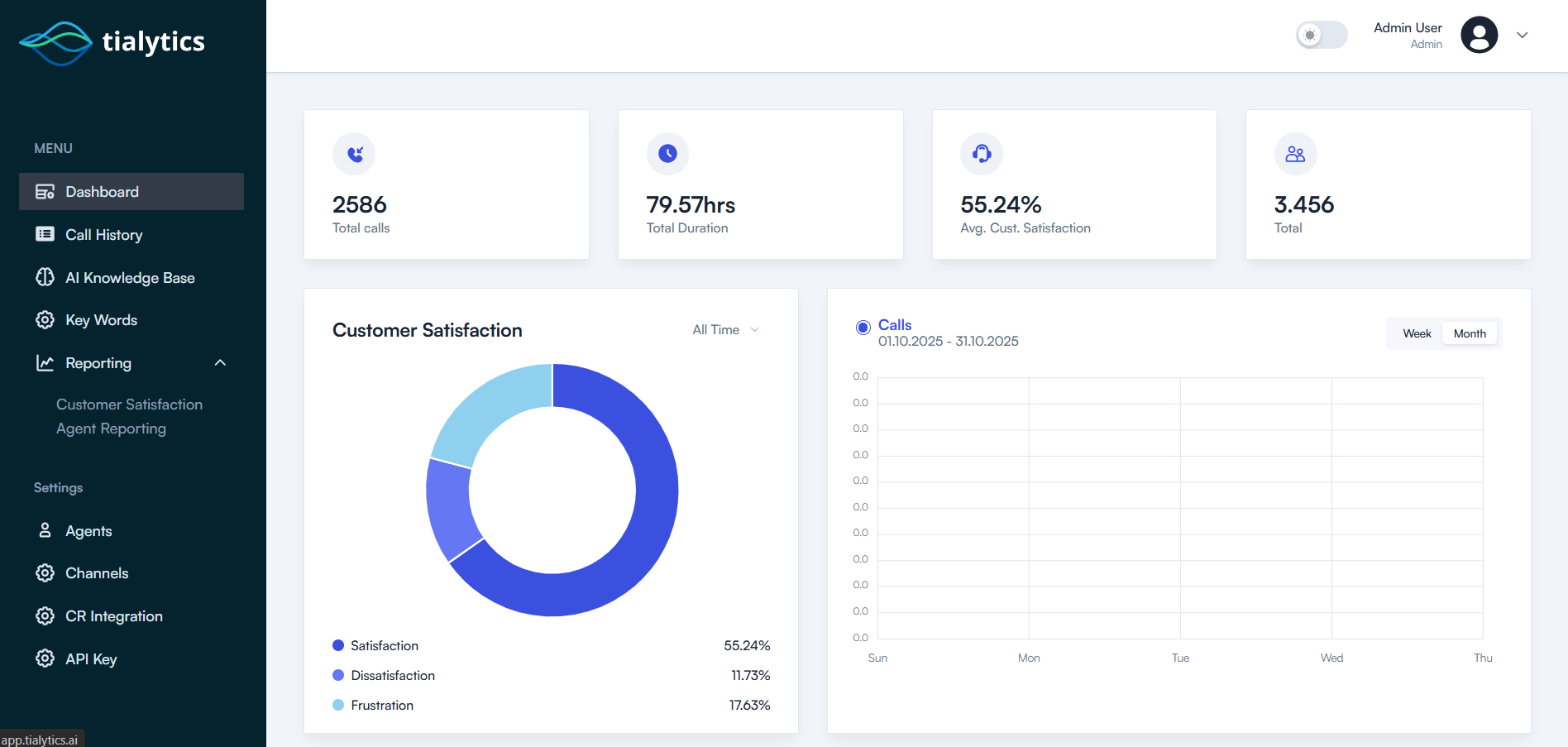Image resolution: width=1568 pixels, height=747 pixels.
Task: Open Agent Reporting page
Action: click(x=111, y=429)
